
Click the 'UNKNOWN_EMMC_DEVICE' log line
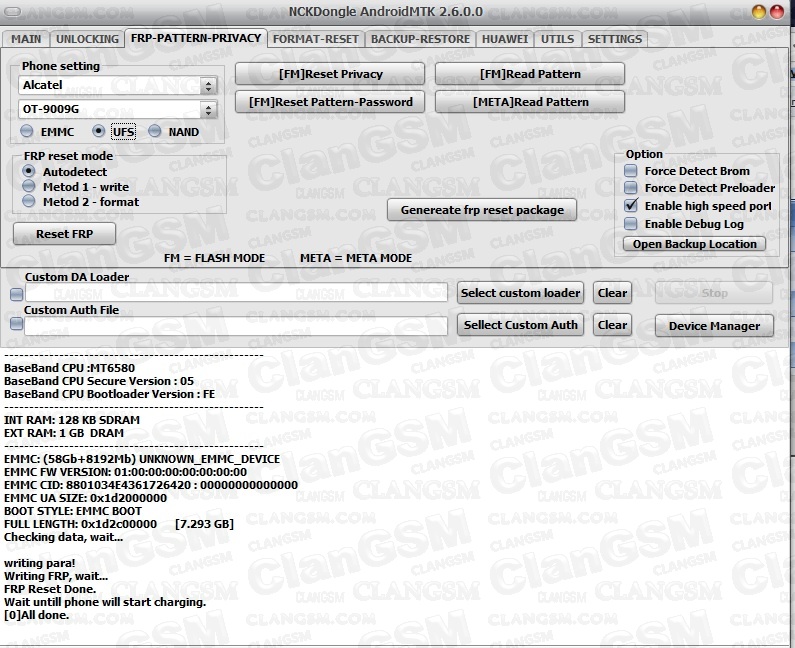(142, 459)
